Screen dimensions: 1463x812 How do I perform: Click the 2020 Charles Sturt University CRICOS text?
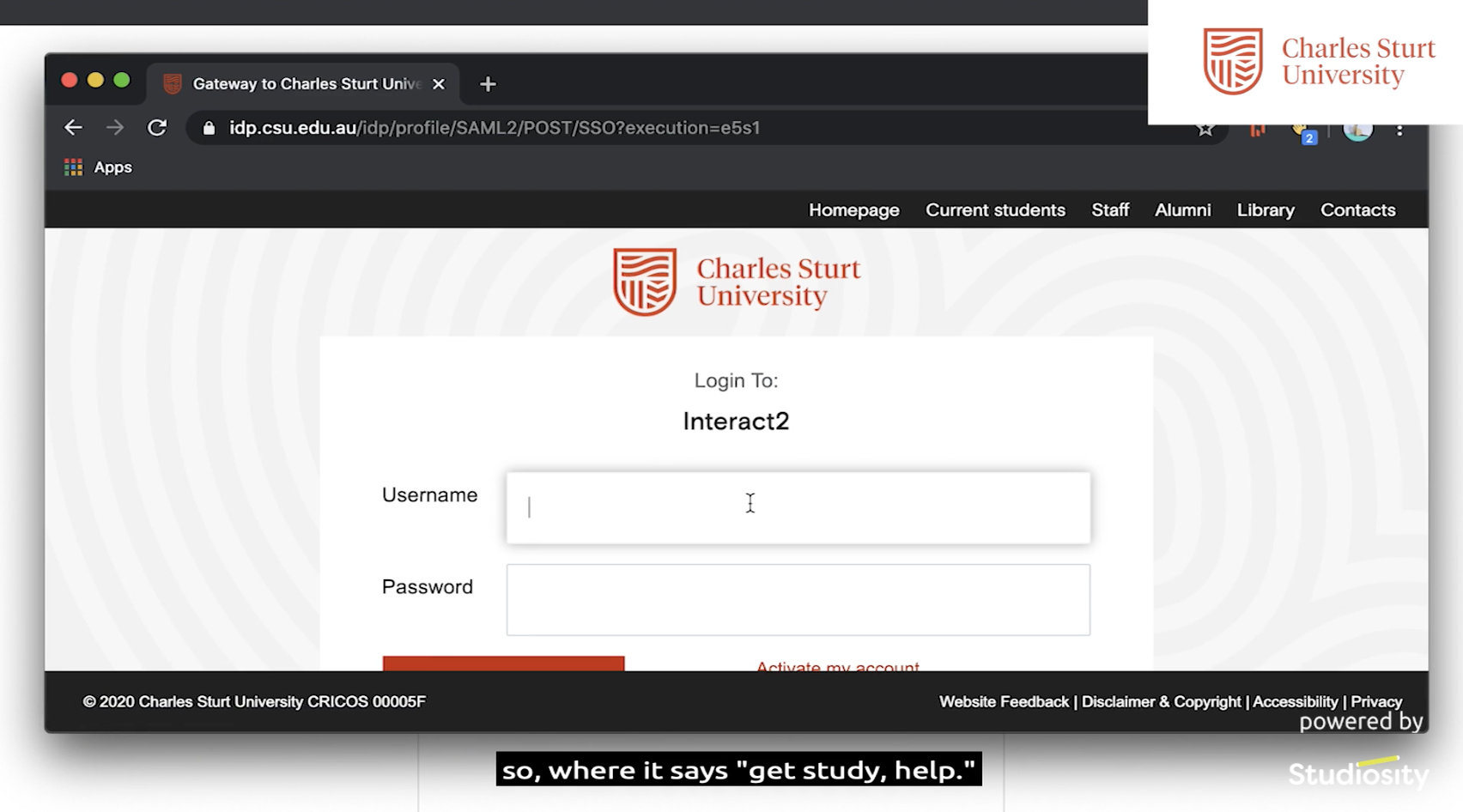tap(254, 702)
